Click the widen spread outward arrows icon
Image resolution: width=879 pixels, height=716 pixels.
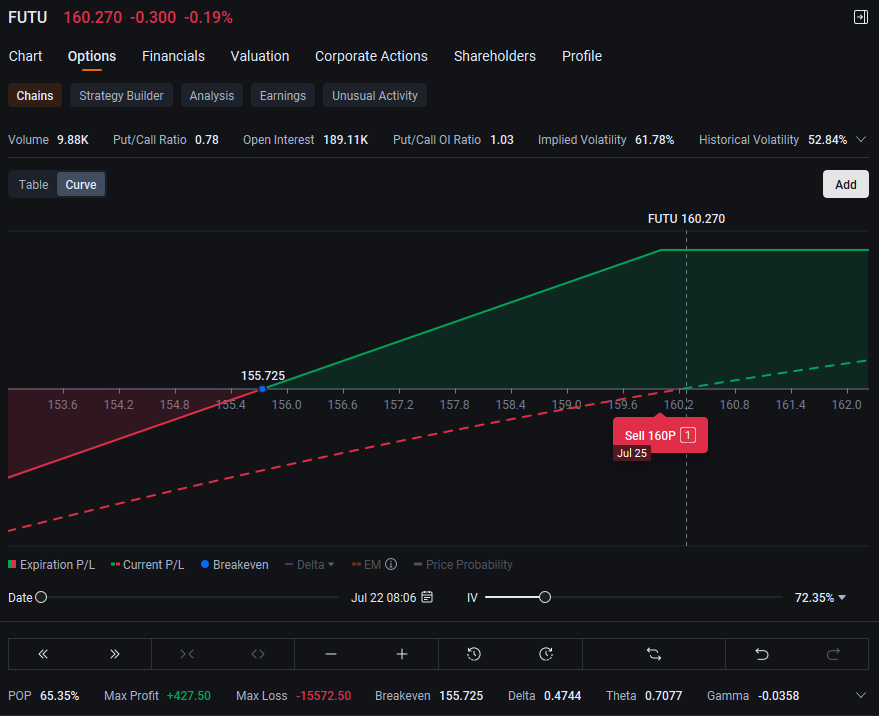pos(258,654)
